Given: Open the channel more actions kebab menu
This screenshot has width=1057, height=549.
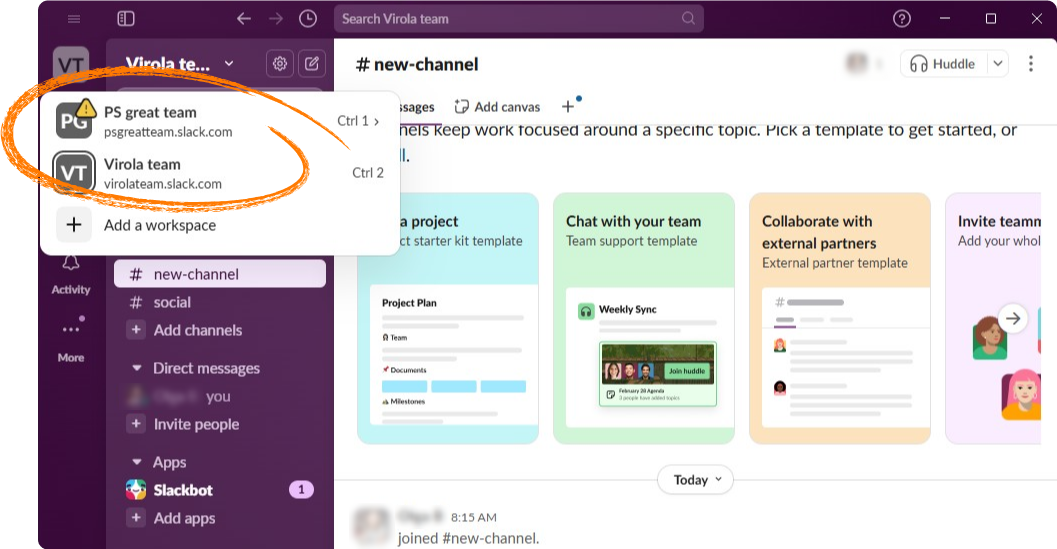Looking at the screenshot, I should (1030, 64).
